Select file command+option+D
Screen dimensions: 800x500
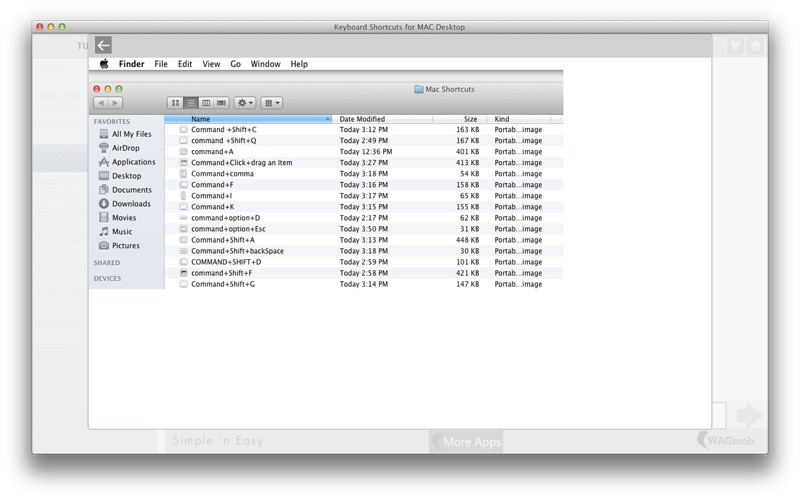coord(364,218)
